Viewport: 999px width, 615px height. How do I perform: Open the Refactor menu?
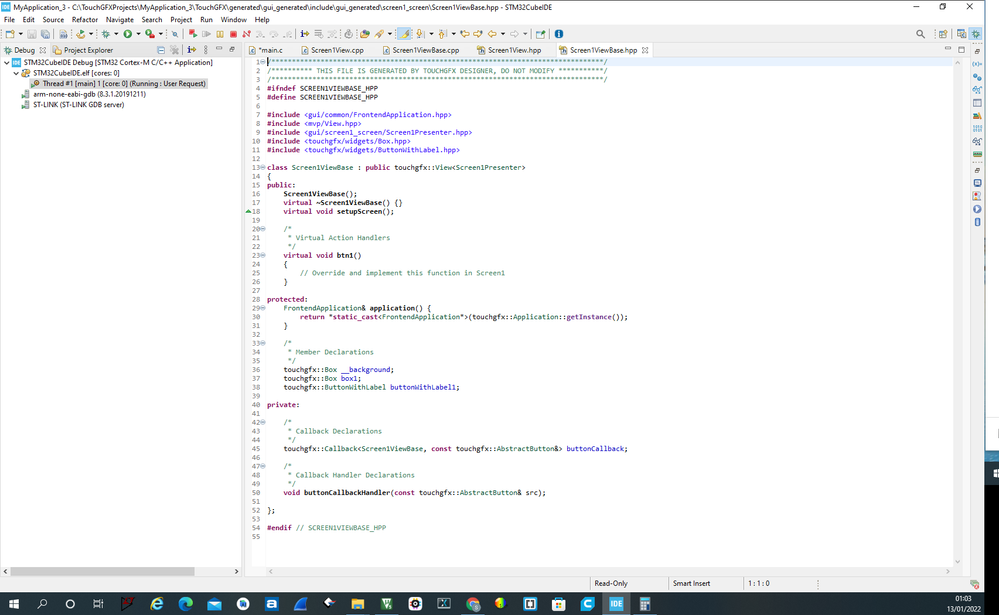tap(85, 20)
